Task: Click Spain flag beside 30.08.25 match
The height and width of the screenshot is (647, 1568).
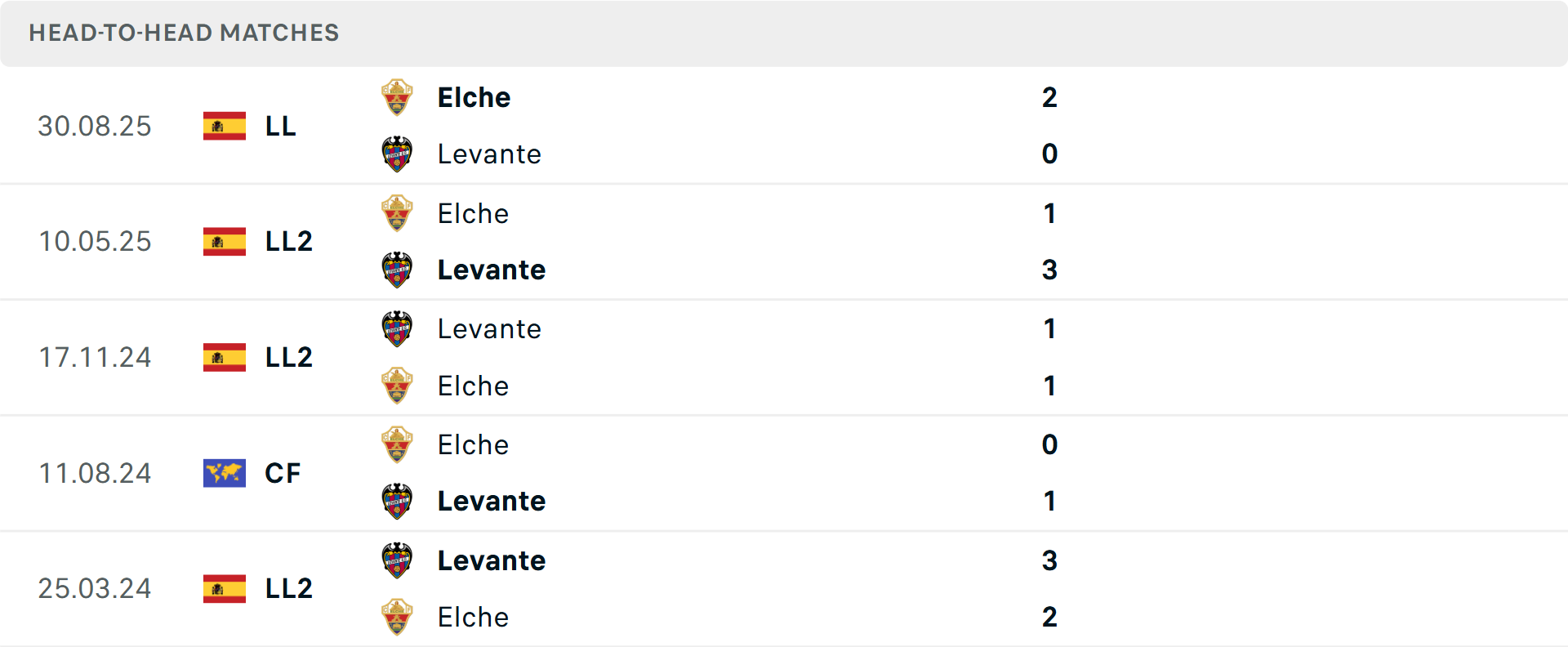Action: (x=225, y=126)
